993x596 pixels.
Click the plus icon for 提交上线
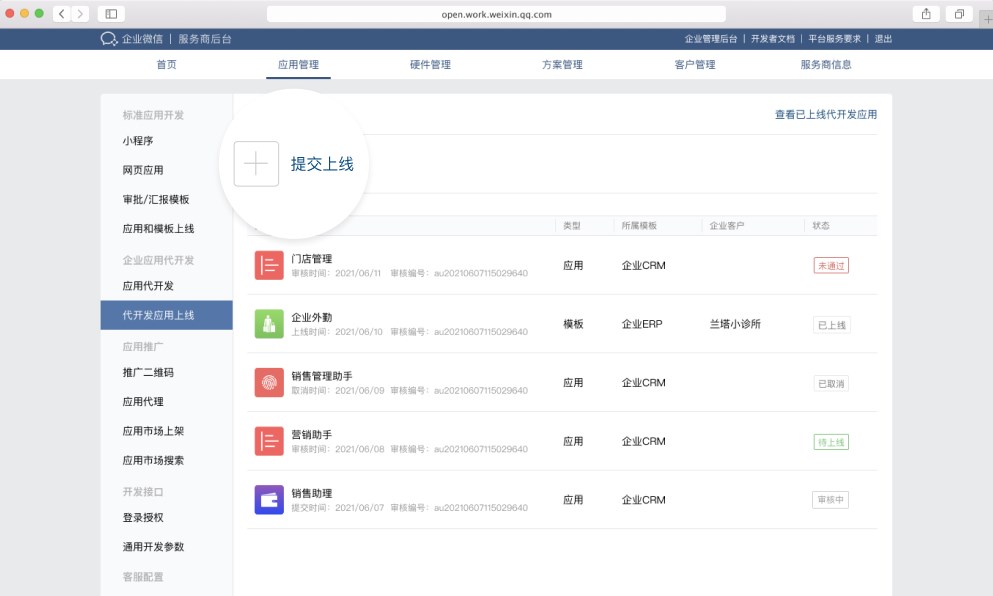(x=256, y=164)
